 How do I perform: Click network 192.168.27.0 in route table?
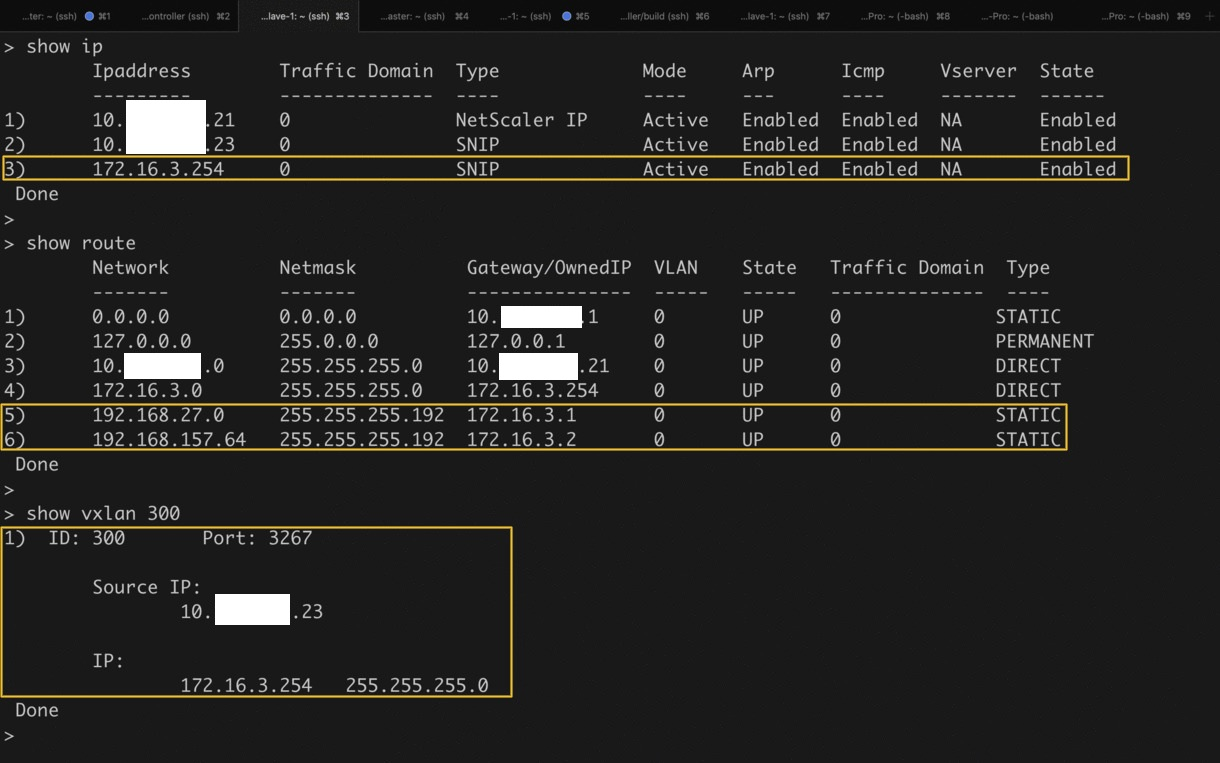point(158,415)
